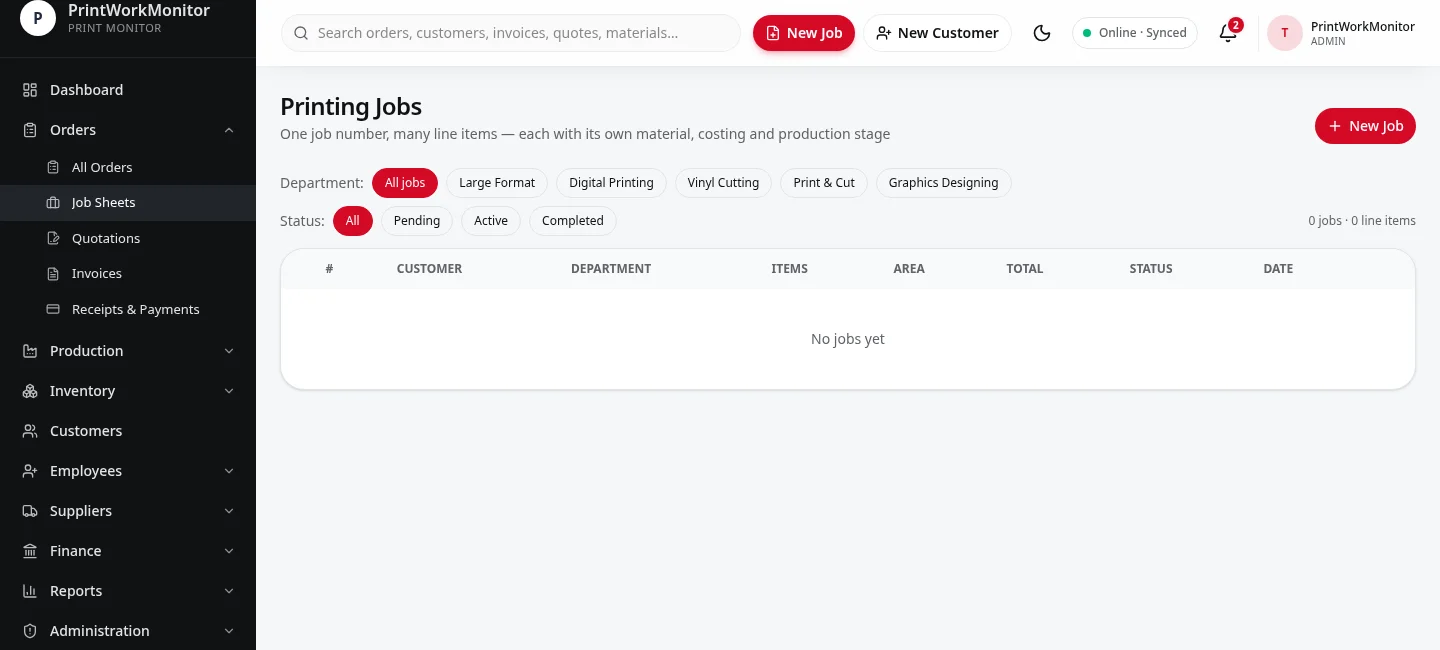Click the DEPARTMENT column header
Image resolution: width=1440 pixels, height=650 pixels.
tap(611, 269)
